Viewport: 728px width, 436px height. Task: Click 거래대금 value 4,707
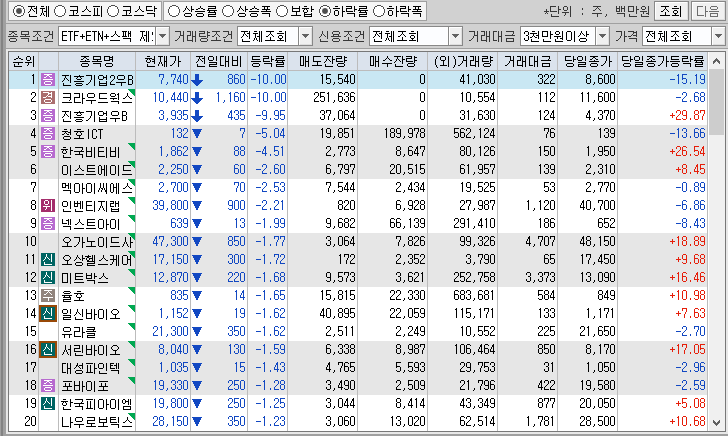click(540, 241)
